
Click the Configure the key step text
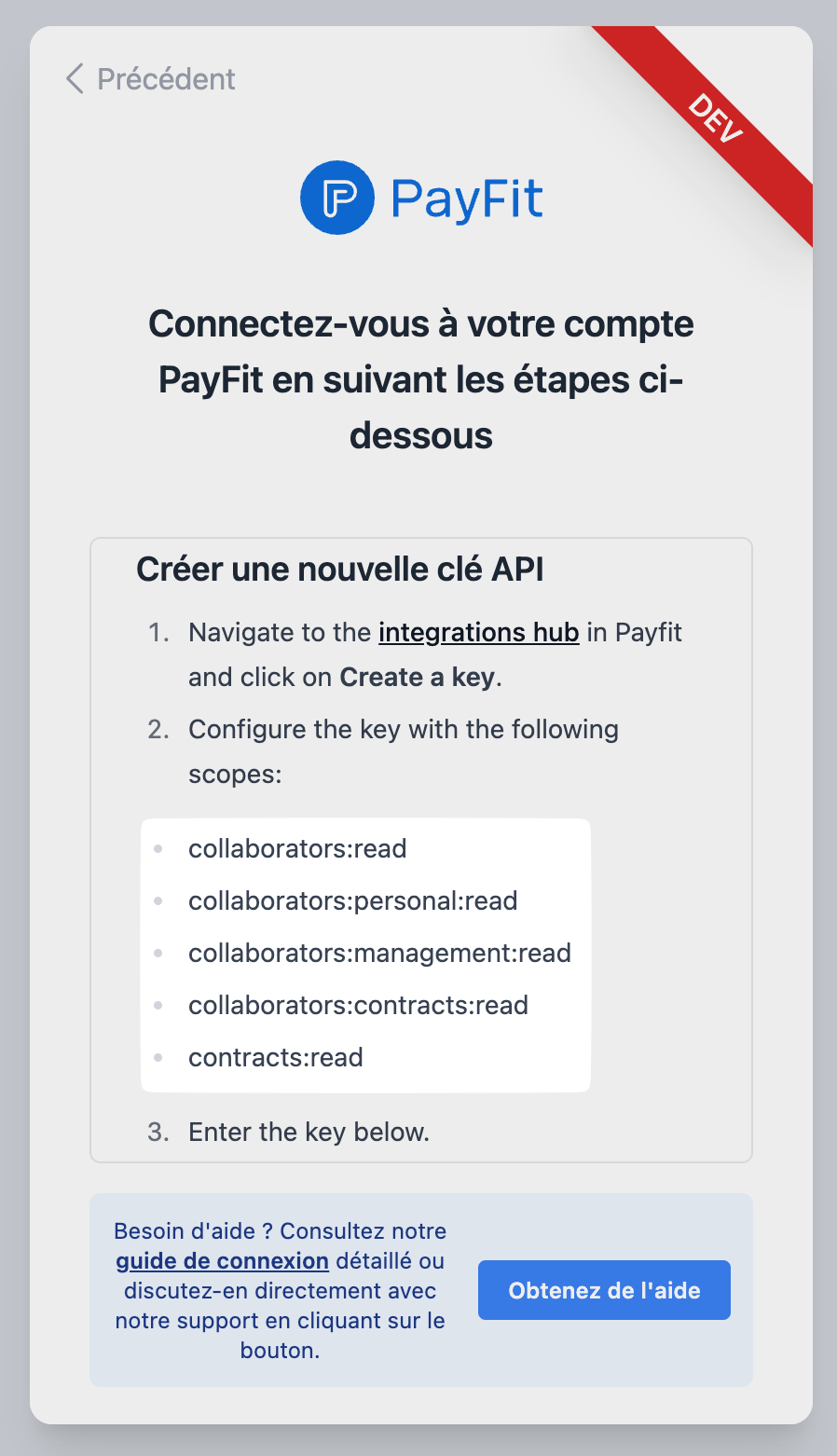pos(403,729)
